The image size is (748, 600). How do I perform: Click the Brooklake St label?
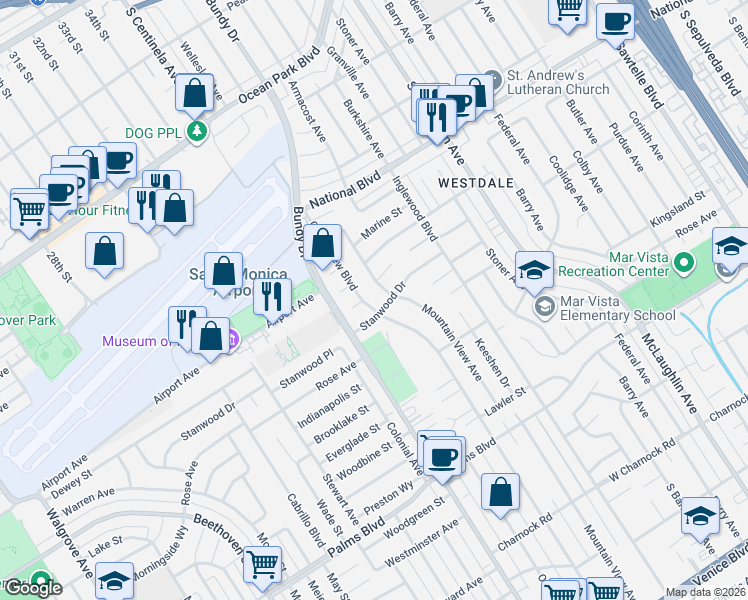coord(341,424)
